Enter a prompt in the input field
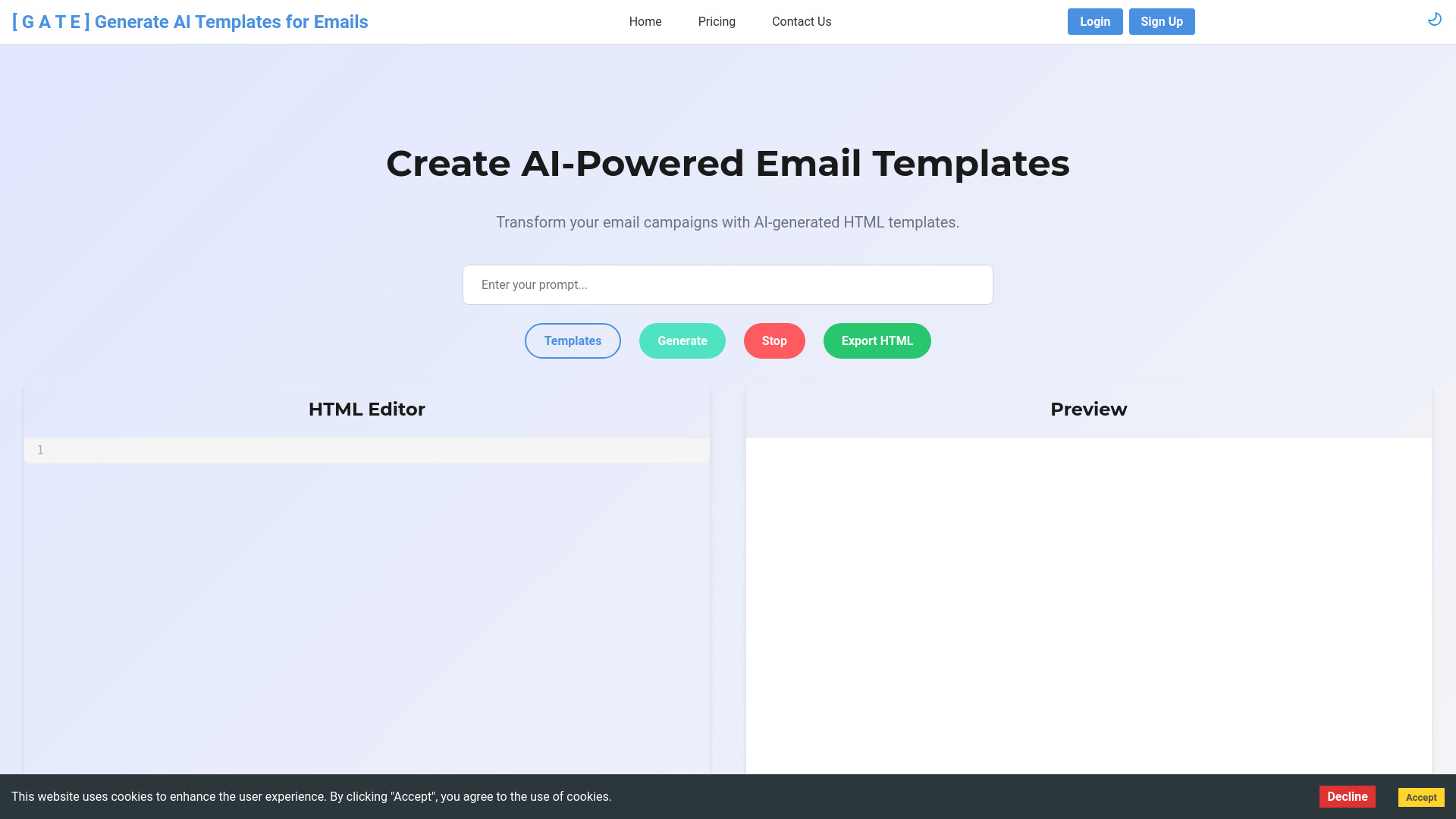 coord(728,285)
